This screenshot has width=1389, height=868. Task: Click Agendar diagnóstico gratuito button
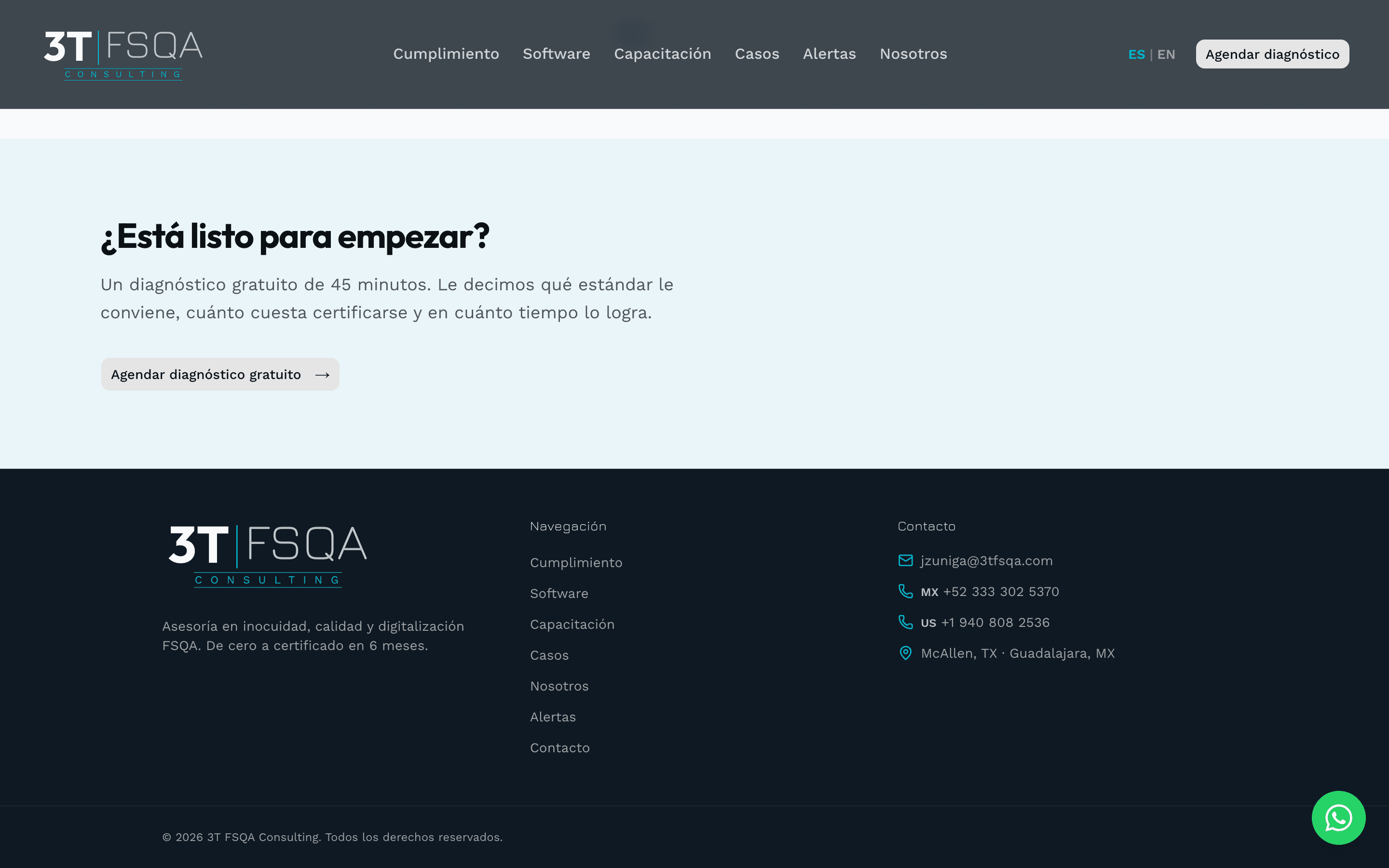[x=220, y=374]
